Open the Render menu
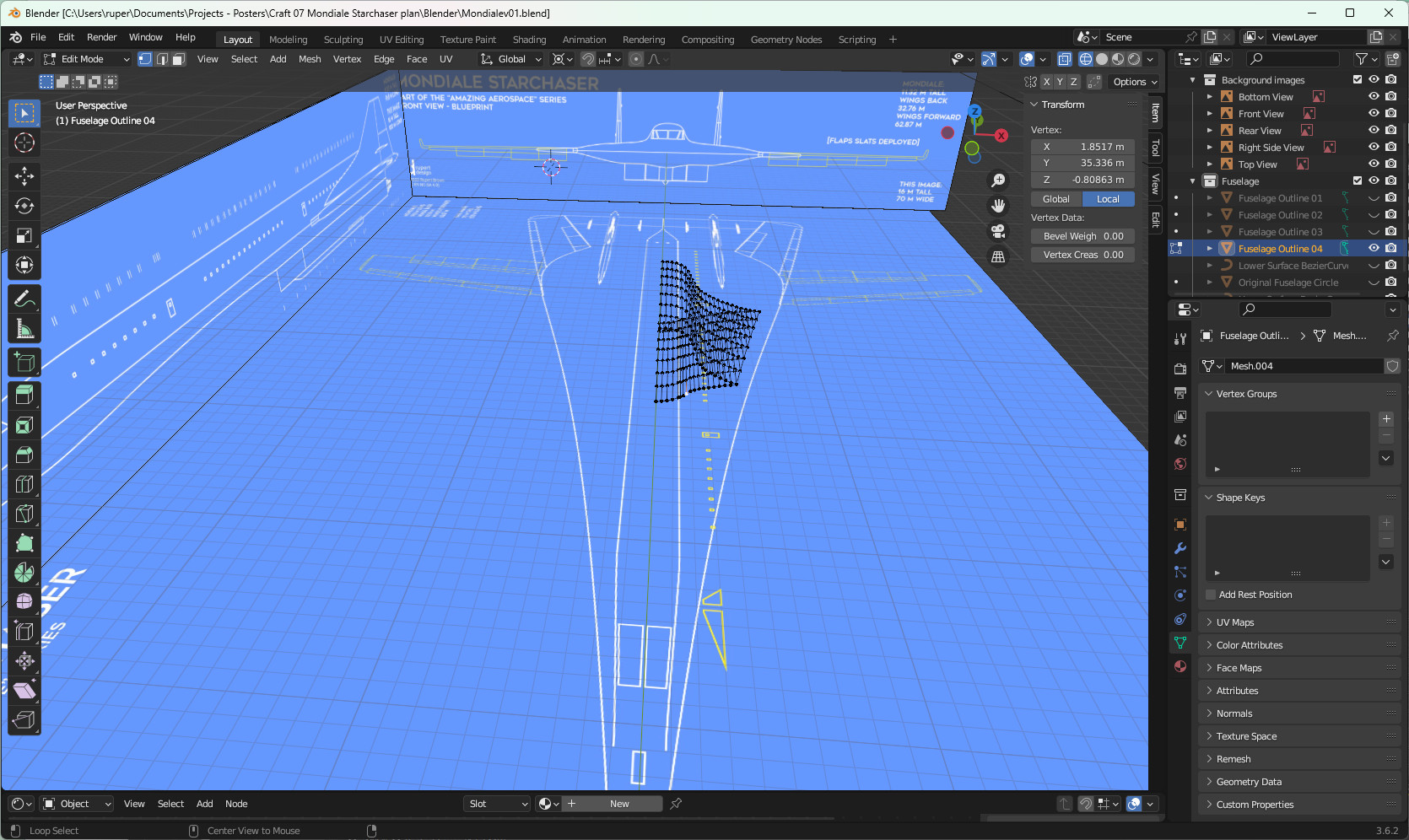 (x=101, y=37)
